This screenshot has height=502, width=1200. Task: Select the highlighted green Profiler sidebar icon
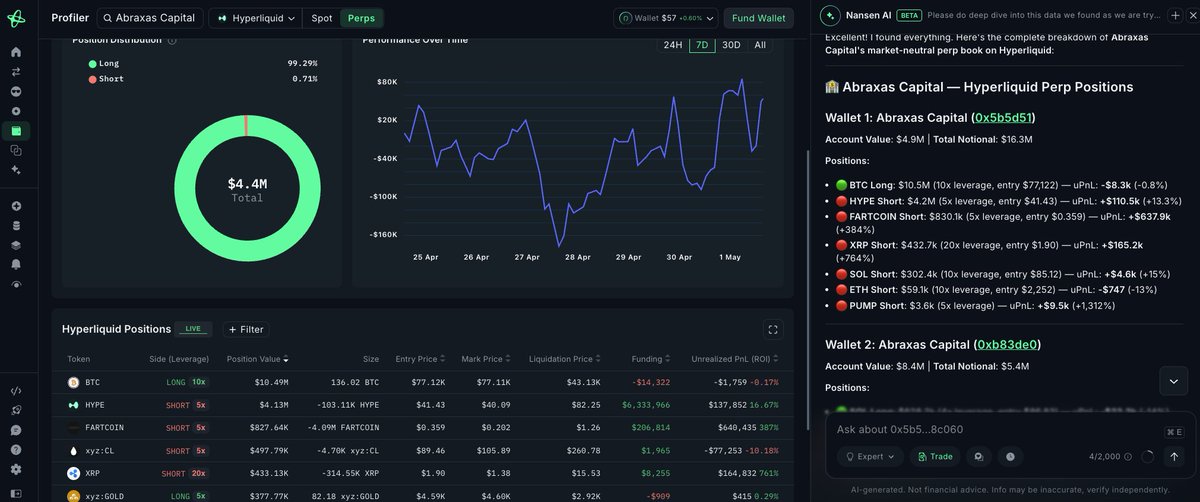pyautogui.click(x=16, y=131)
